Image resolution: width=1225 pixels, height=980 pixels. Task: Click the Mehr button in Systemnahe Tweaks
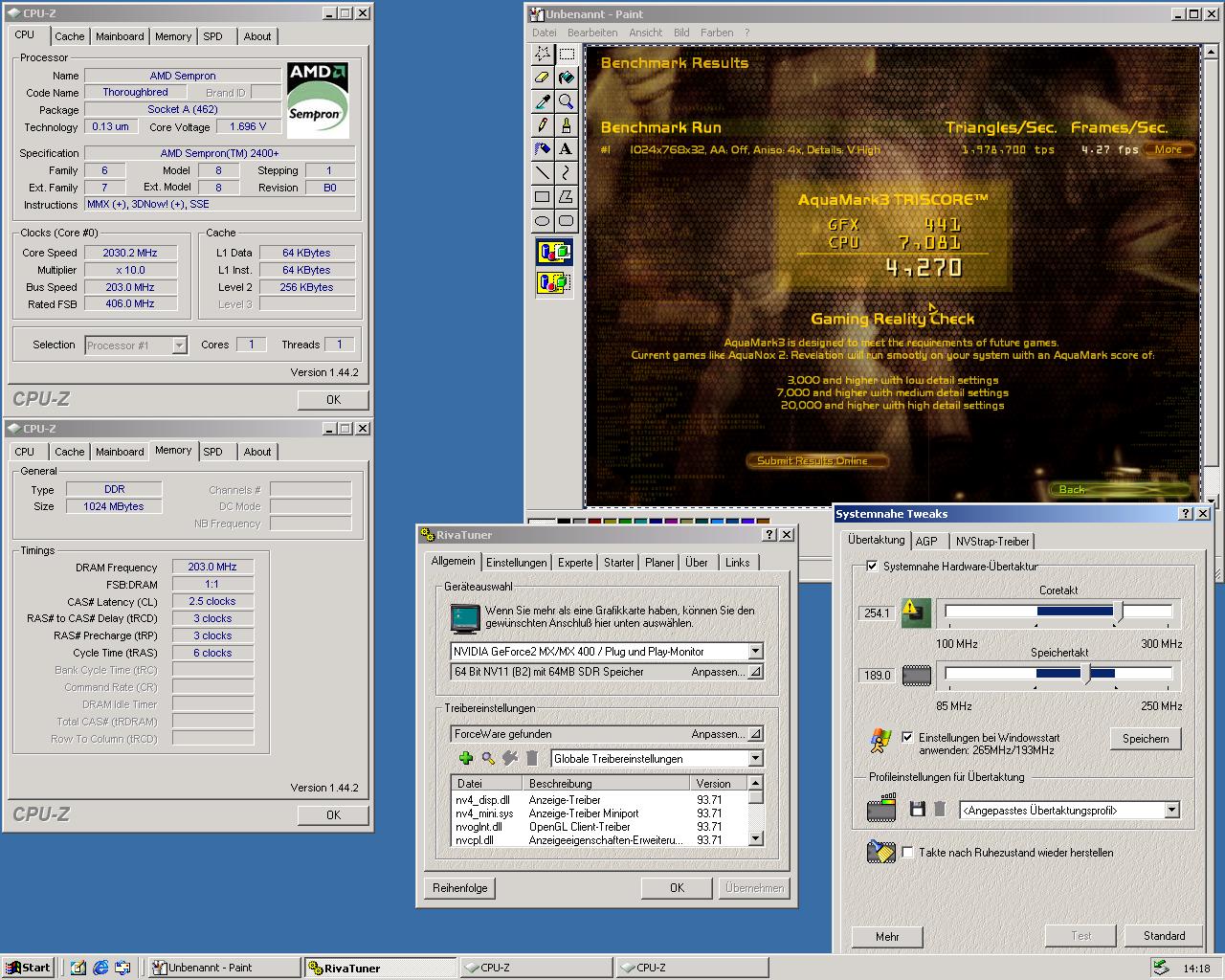pos(887,936)
